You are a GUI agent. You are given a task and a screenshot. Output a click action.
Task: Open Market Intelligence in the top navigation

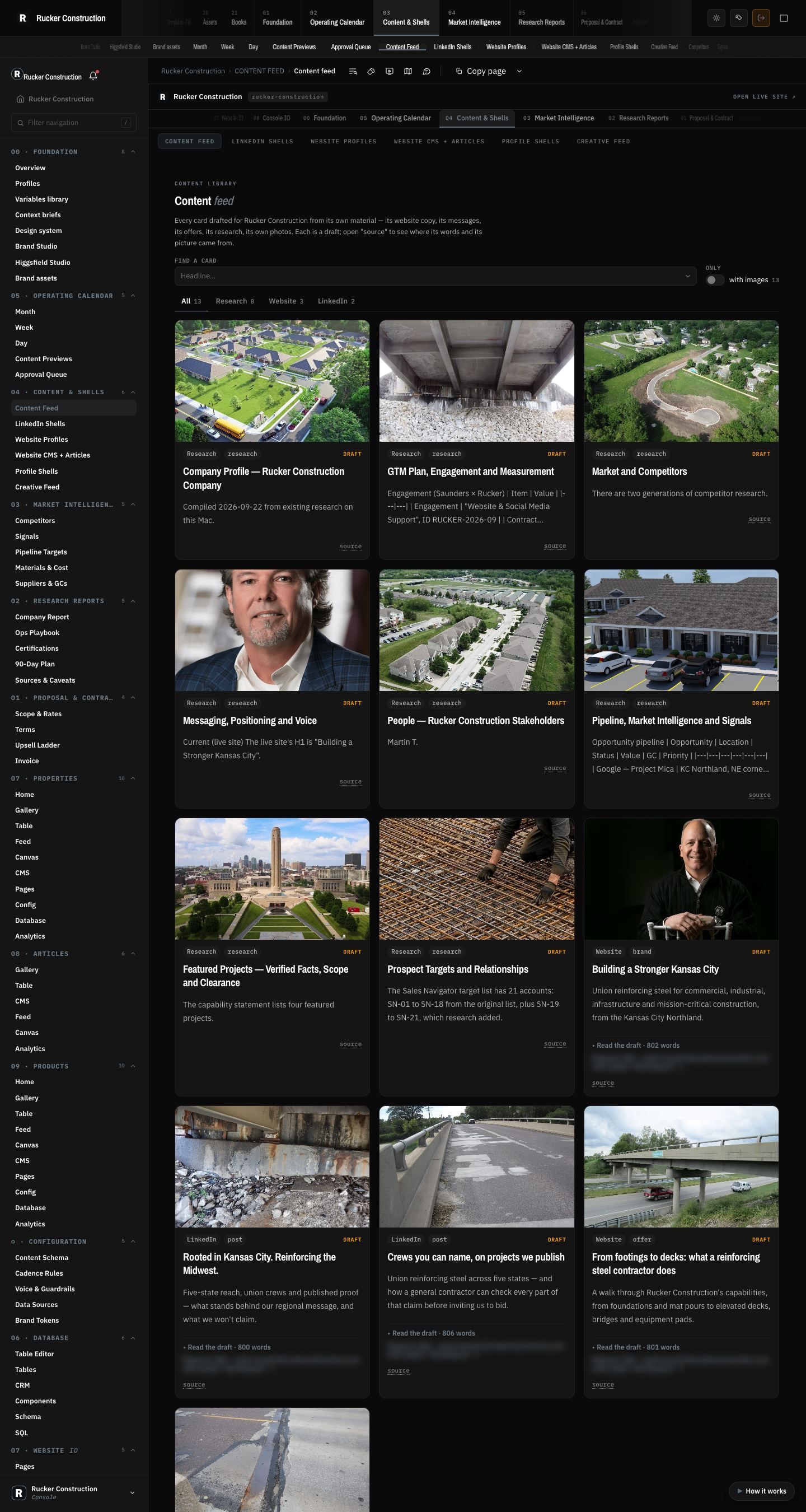click(x=474, y=18)
